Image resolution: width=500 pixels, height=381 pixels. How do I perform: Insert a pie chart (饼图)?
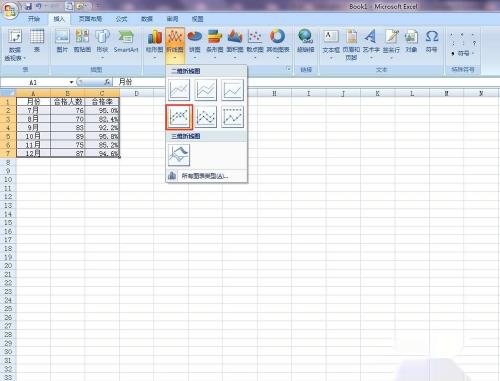pos(195,44)
